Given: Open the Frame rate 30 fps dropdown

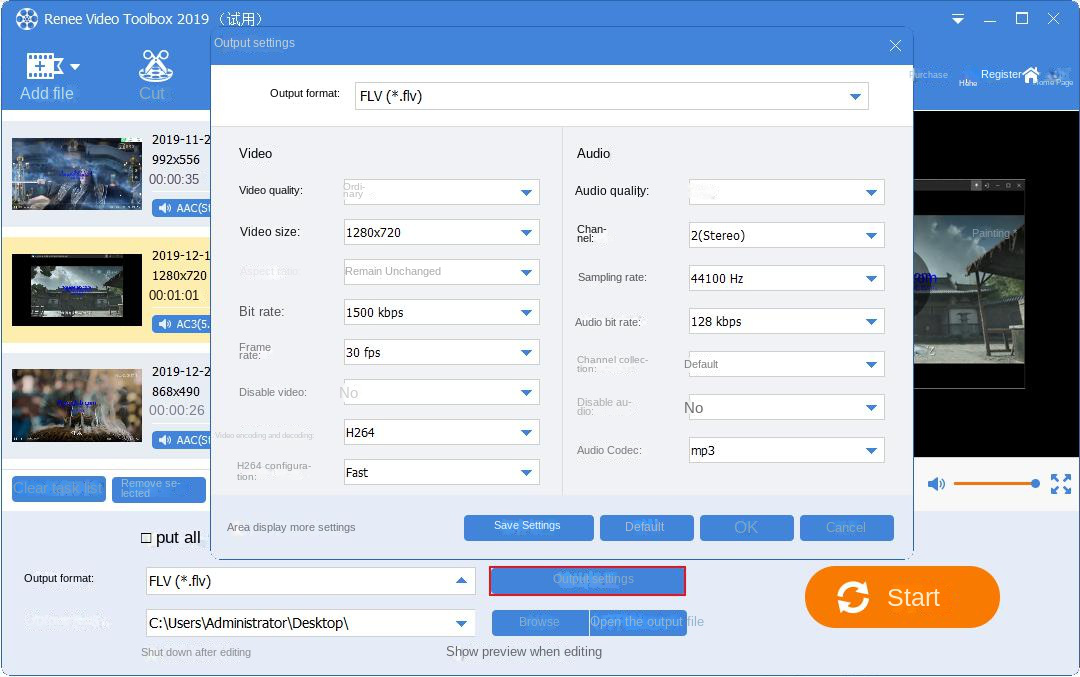Looking at the screenshot, I should point(527,352).
